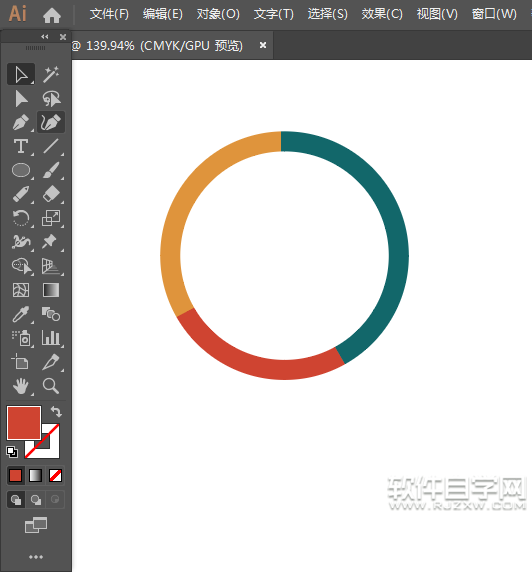Open Change Screen Mode options

36,525
